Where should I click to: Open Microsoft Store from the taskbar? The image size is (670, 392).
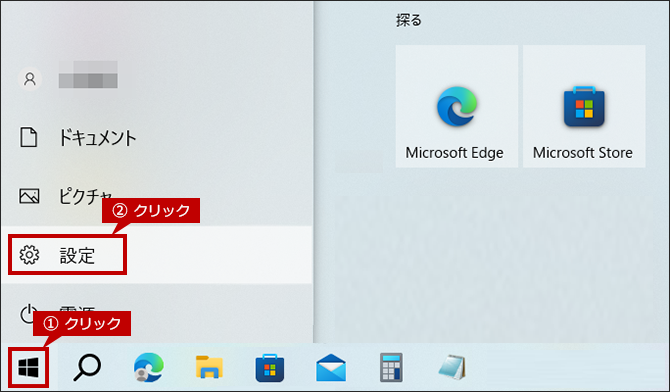[x=270, y=368]
